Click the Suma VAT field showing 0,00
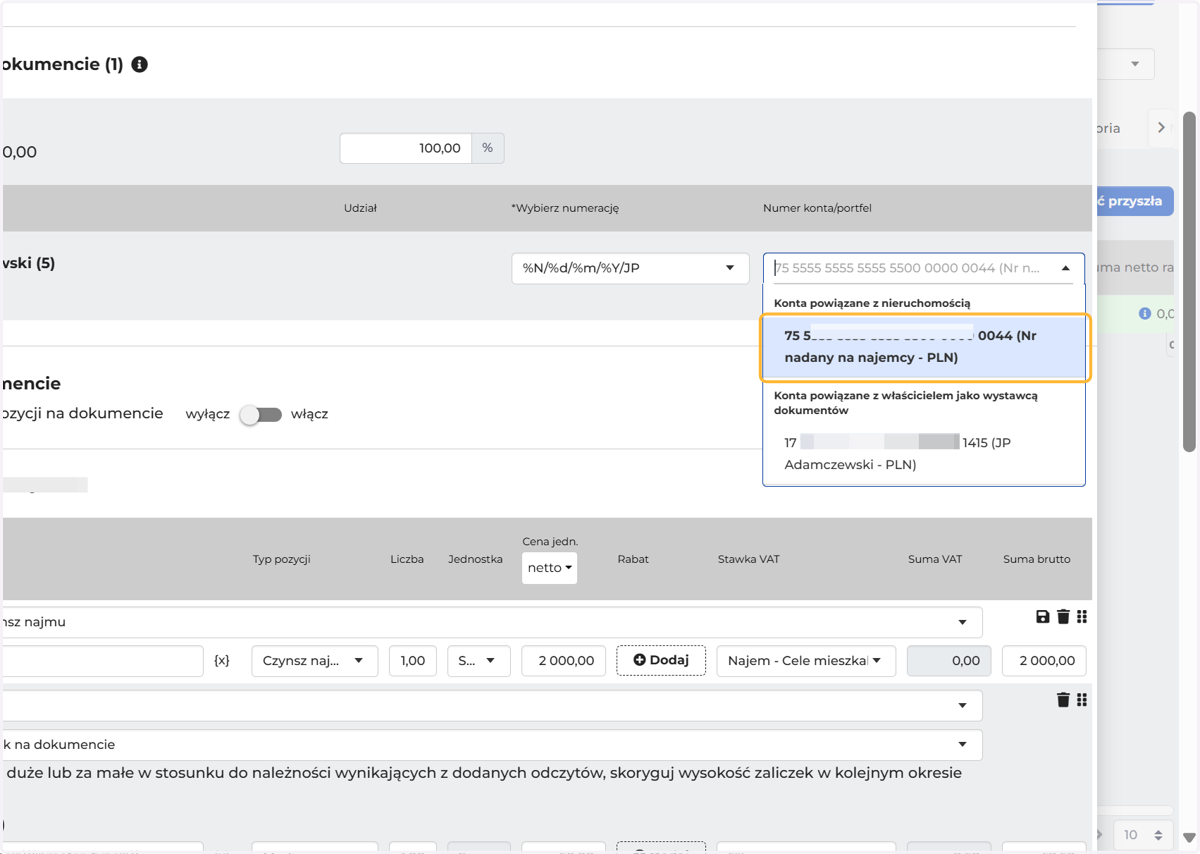The width and height of the screenshot is (1200, 854). tap(949, 661)
